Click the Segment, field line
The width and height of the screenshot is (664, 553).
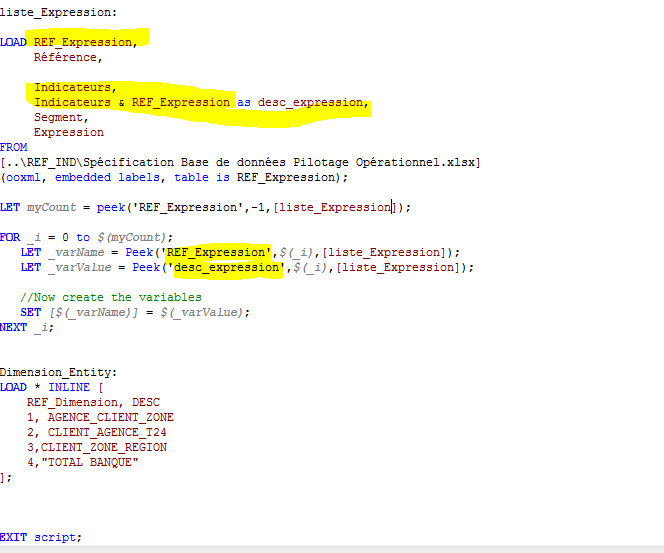tap(61, 117)
